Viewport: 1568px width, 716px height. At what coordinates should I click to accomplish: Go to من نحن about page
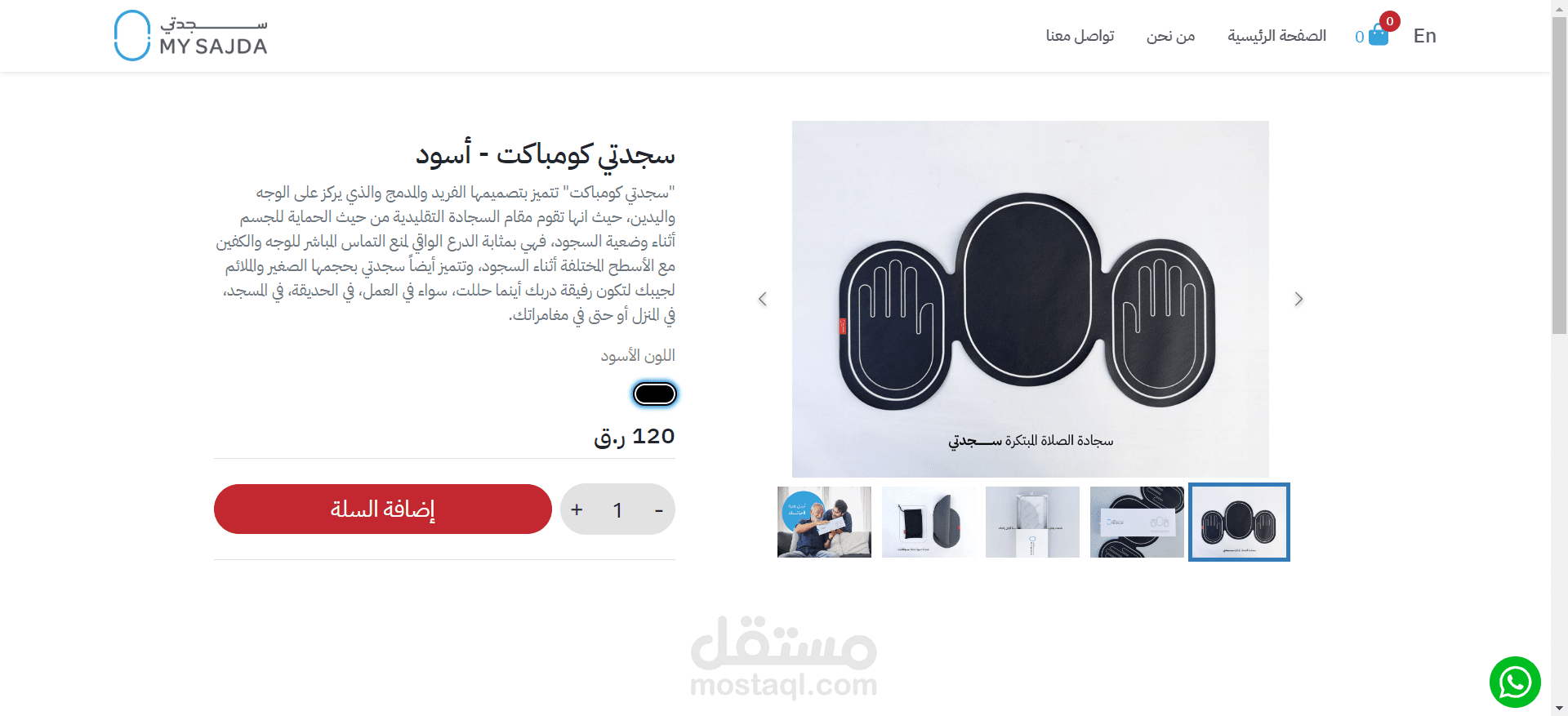[x=1170, y=36]
